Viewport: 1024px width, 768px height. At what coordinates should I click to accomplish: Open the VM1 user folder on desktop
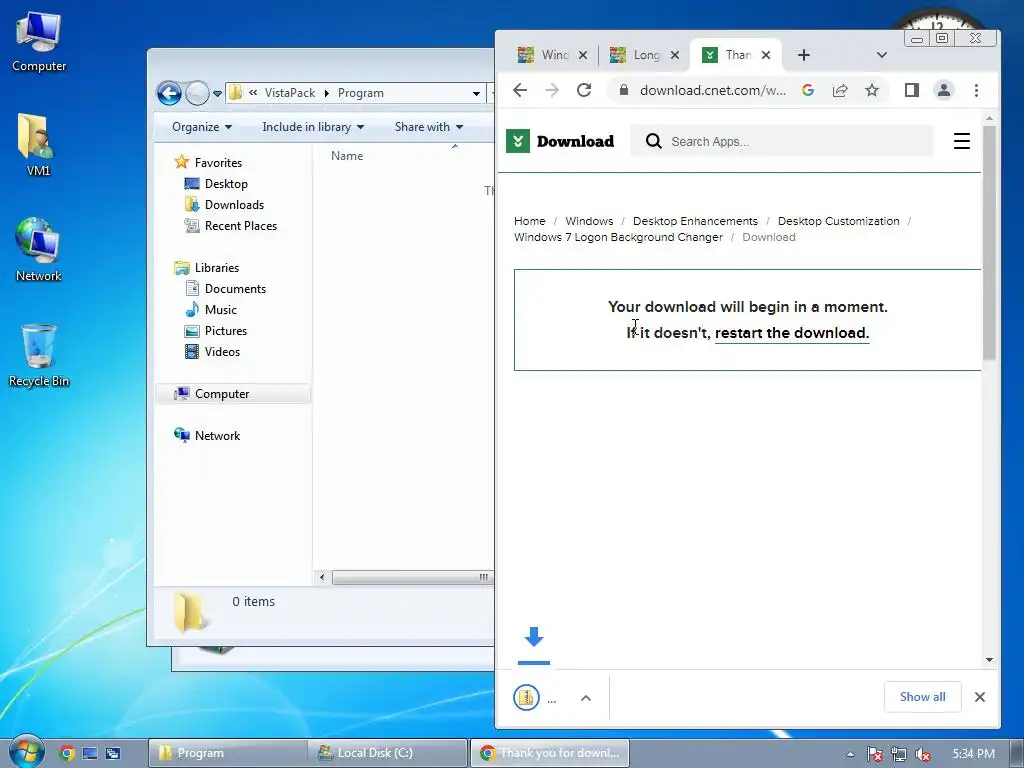38,145
